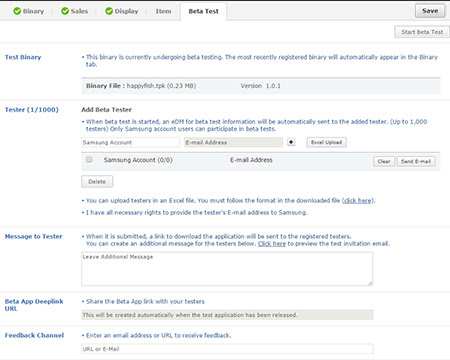Click the Delete button
450x360 pixels.
tap(97, 182)
